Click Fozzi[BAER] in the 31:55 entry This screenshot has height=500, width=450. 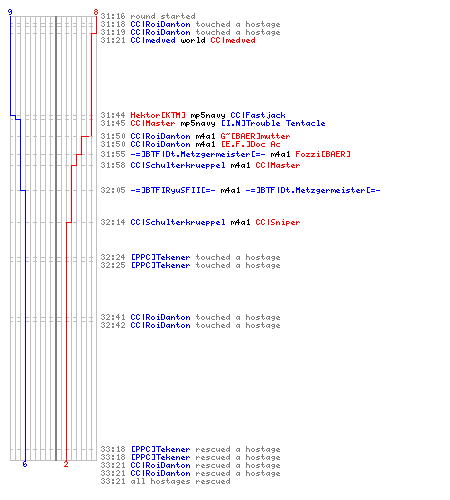[x=323, y=154]
